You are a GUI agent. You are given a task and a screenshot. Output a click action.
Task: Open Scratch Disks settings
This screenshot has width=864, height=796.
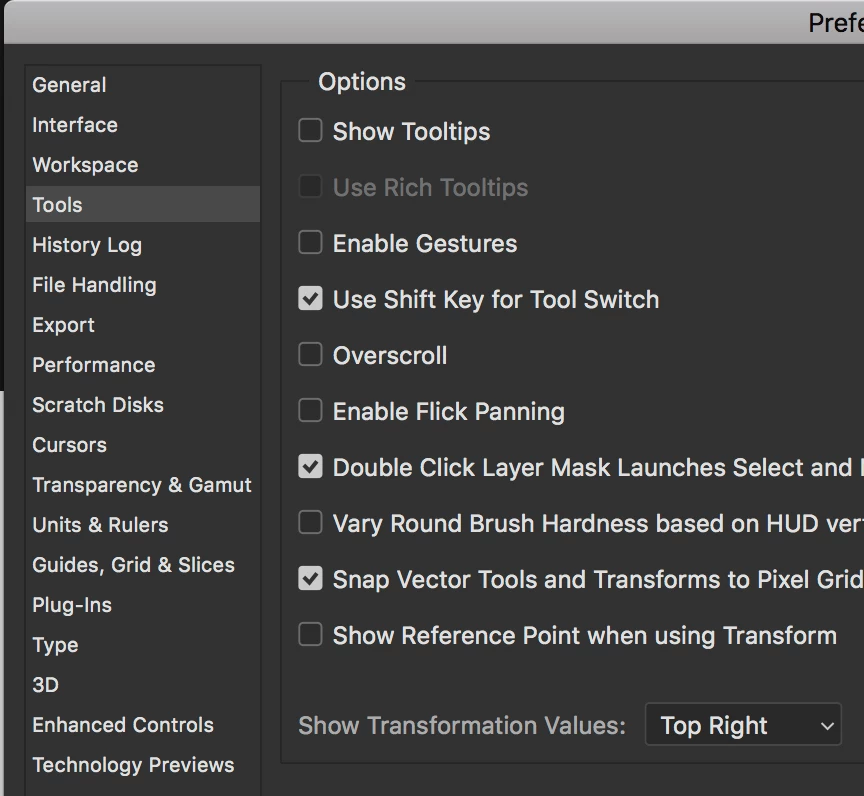tap(98, 405)
